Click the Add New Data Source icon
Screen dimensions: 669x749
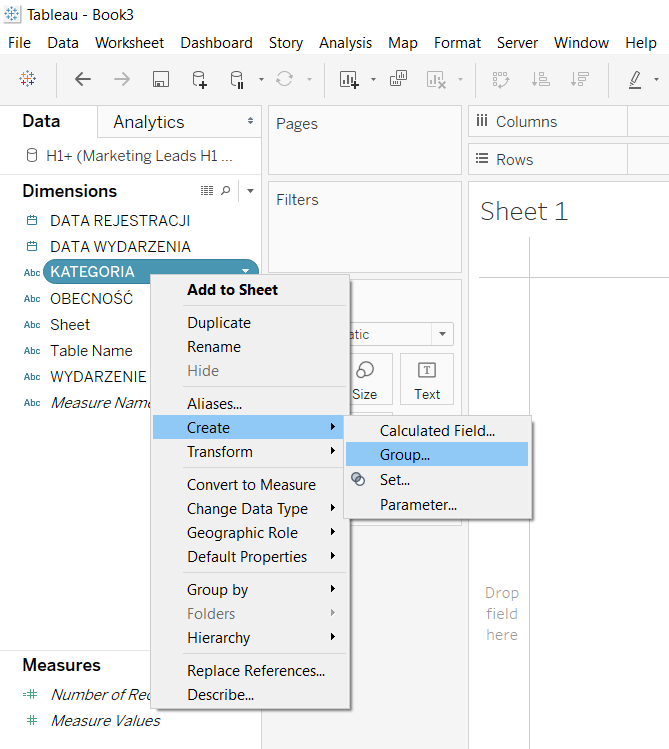[200, 79]
